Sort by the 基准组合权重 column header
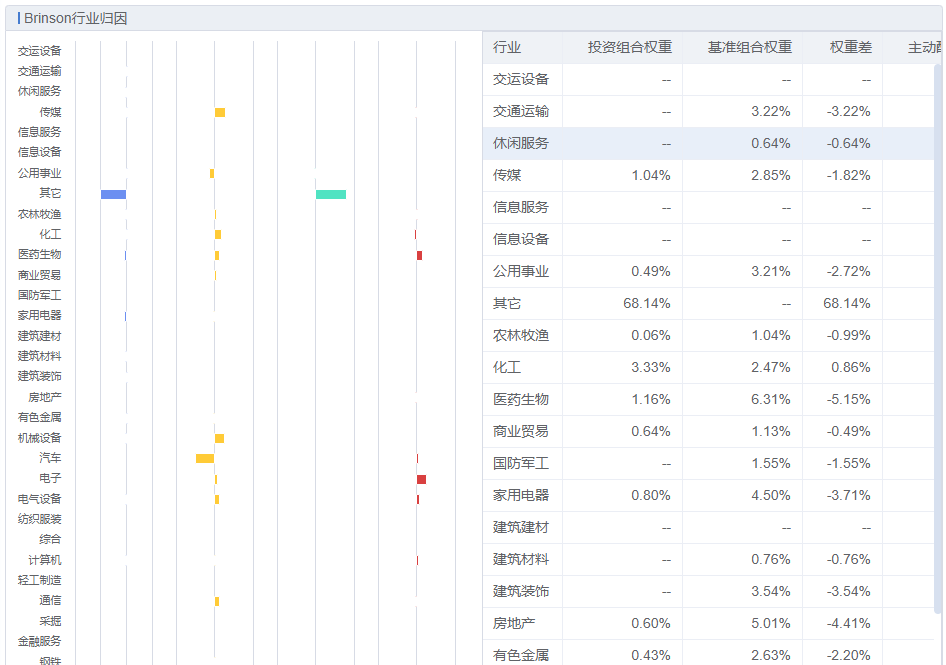This screenshot has width=946, height=665. coord(749,48)
